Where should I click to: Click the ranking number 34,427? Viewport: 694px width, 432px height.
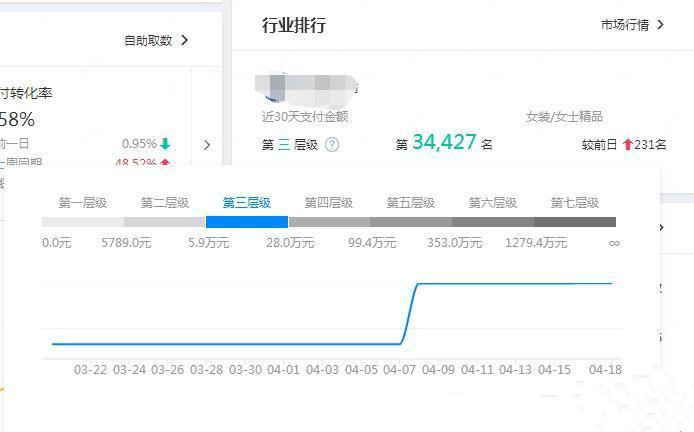[444, 142]
